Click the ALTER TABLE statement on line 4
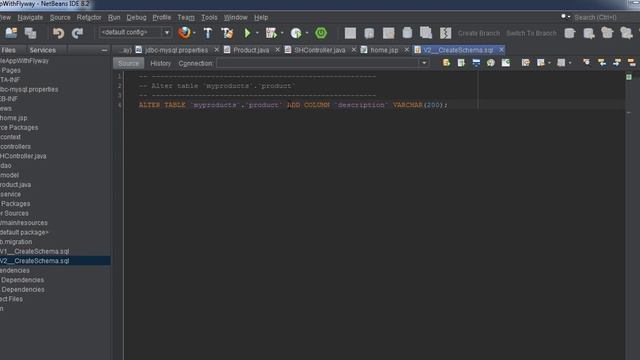Screen dimensions: 640x360 pos(293,105)
